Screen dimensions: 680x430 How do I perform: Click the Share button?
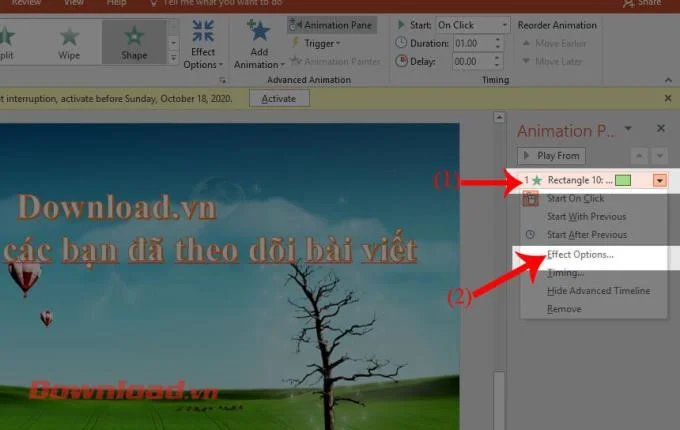click(642, 3)
